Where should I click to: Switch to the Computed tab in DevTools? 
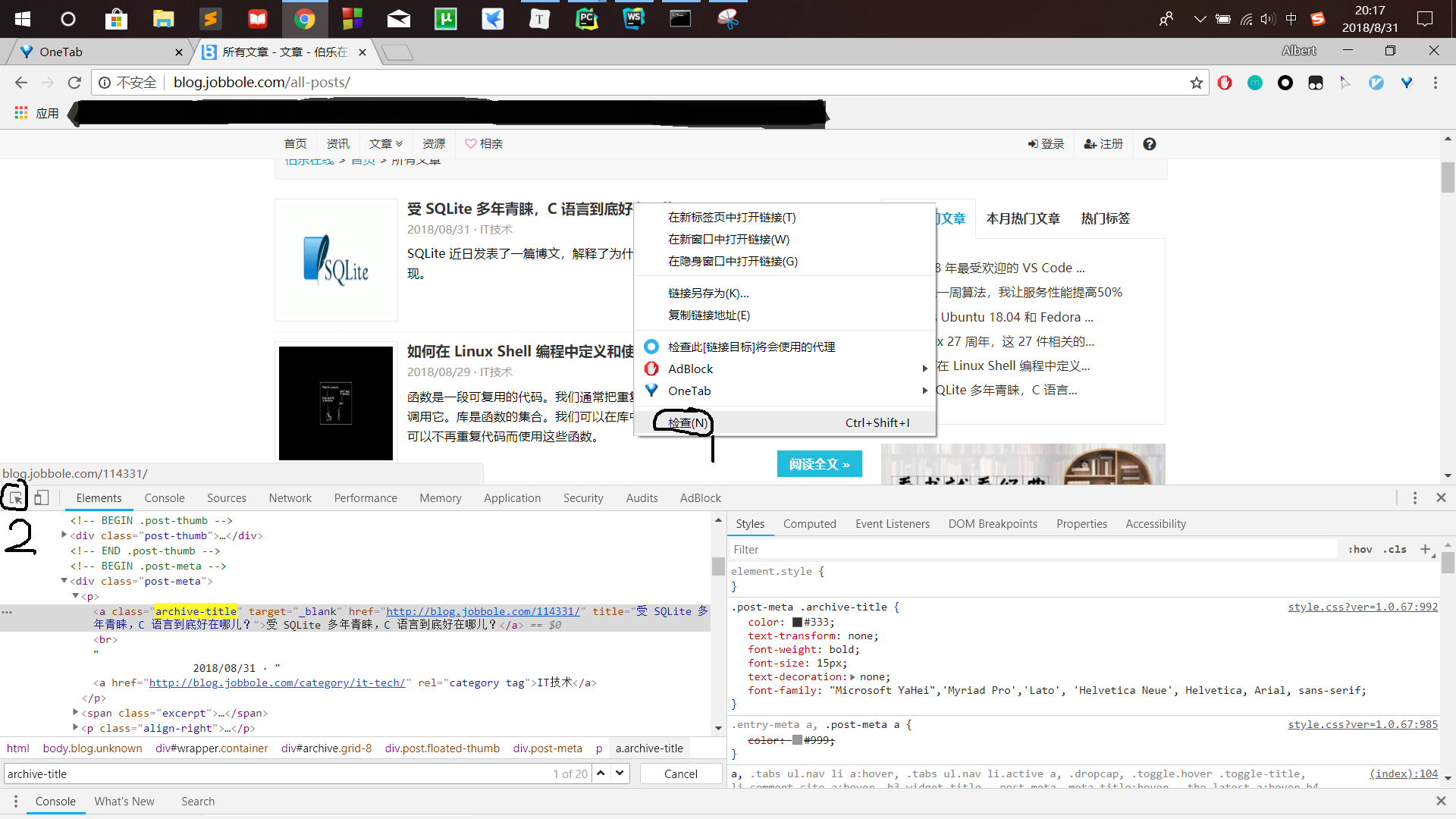coord(809,523)
